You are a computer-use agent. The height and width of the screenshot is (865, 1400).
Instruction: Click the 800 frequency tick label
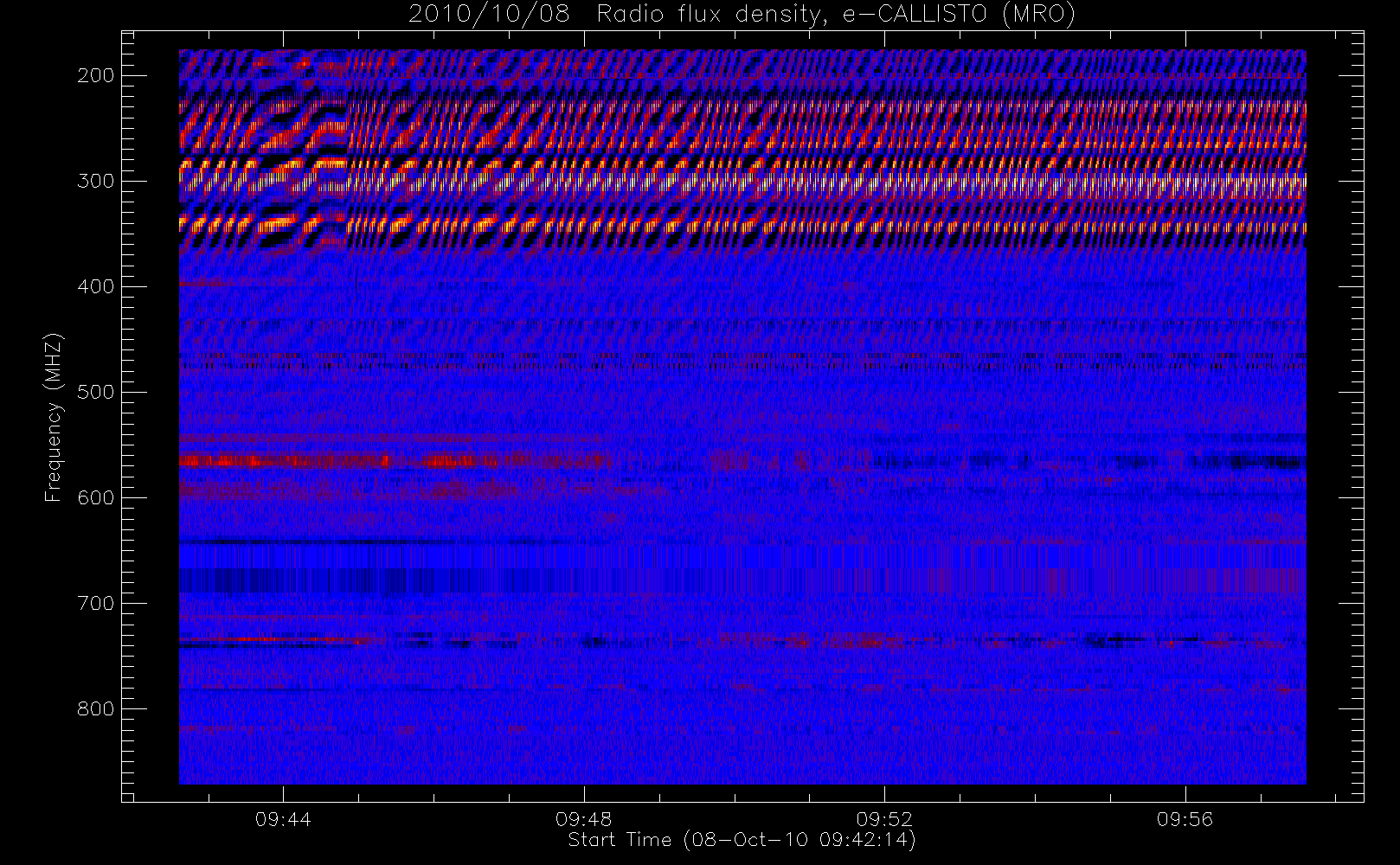95,708
